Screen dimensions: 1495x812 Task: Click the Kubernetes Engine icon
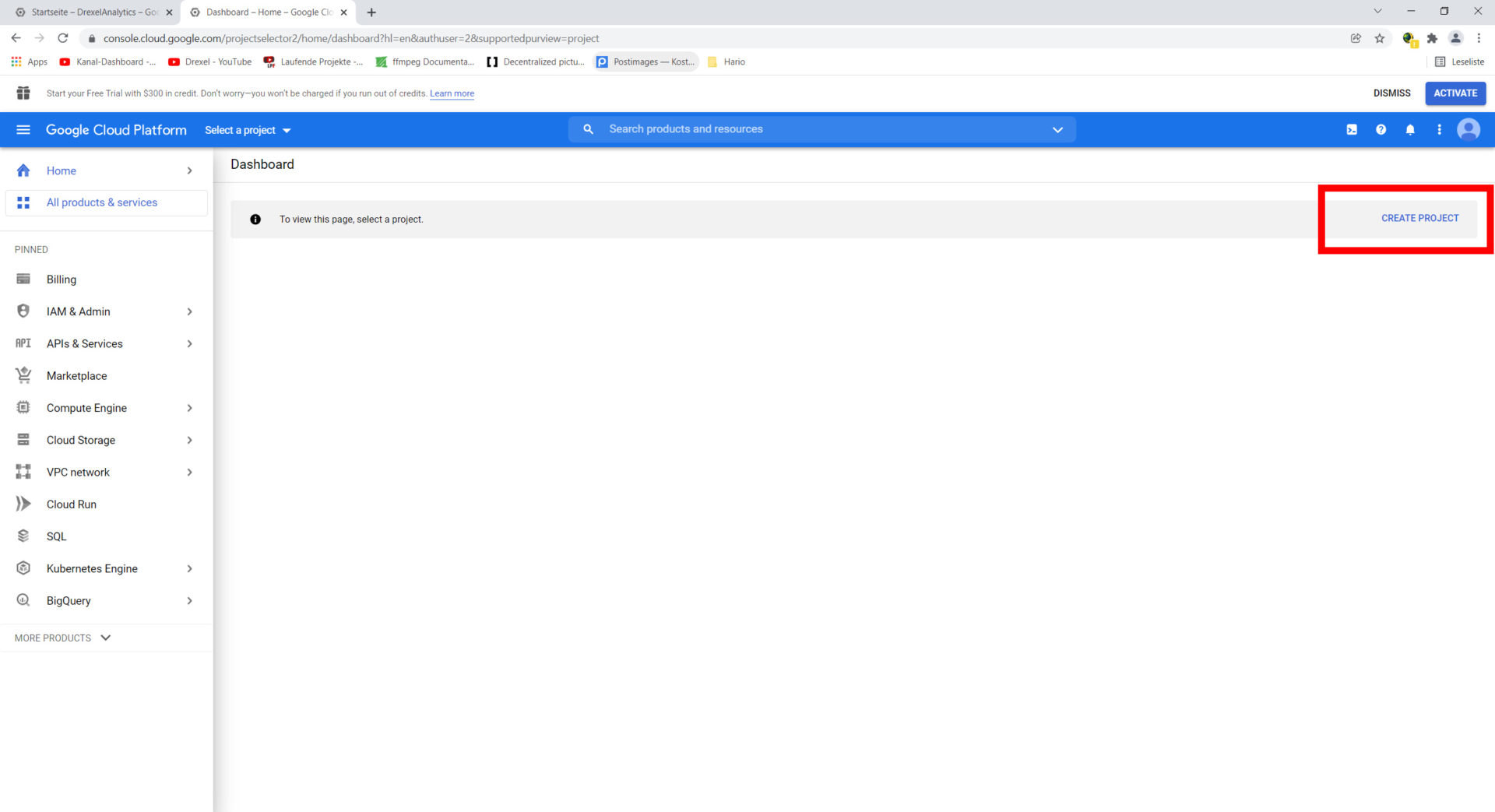click(23, 568)
